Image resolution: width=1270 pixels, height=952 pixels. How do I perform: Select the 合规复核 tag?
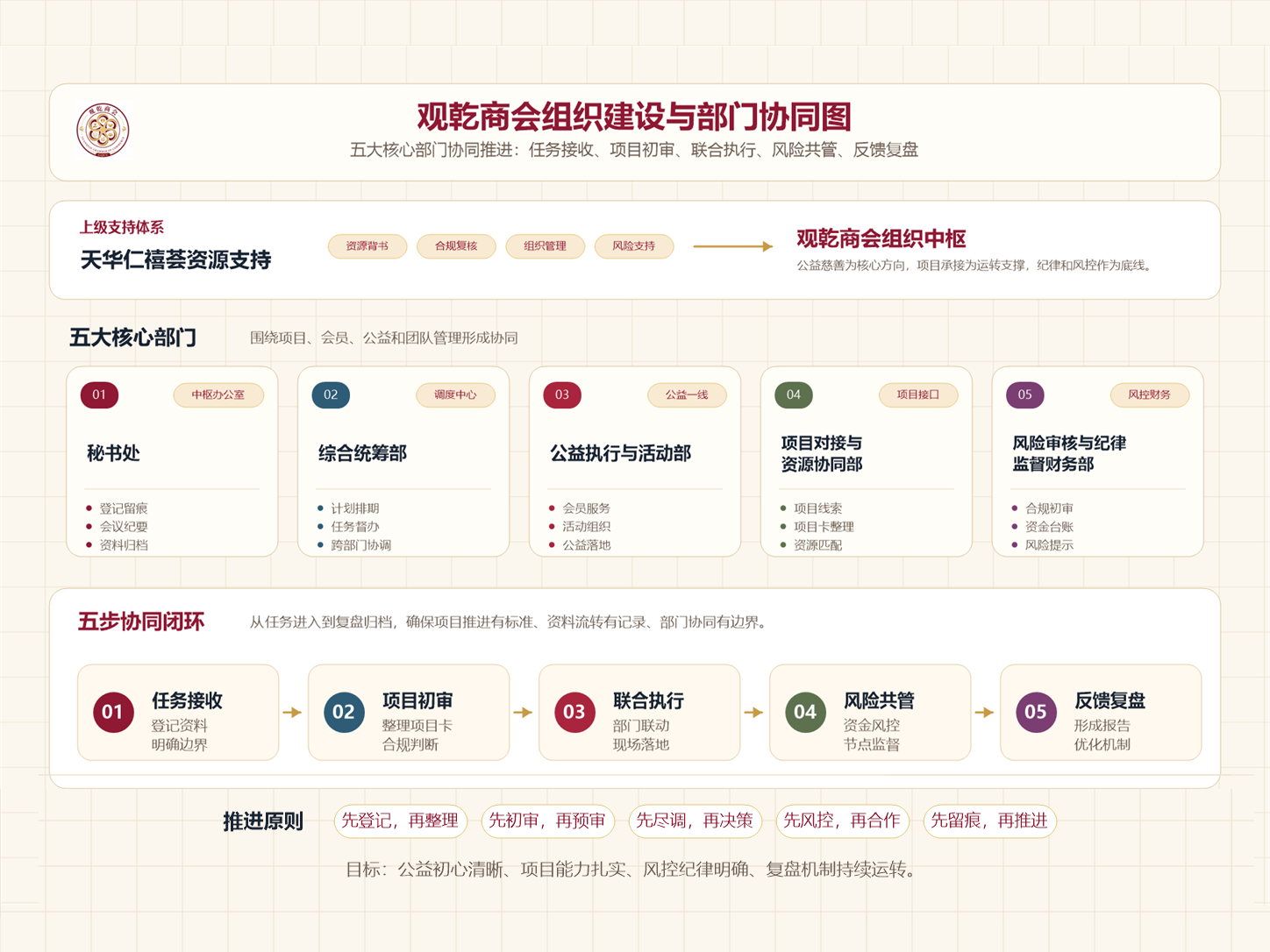point(456,246)
